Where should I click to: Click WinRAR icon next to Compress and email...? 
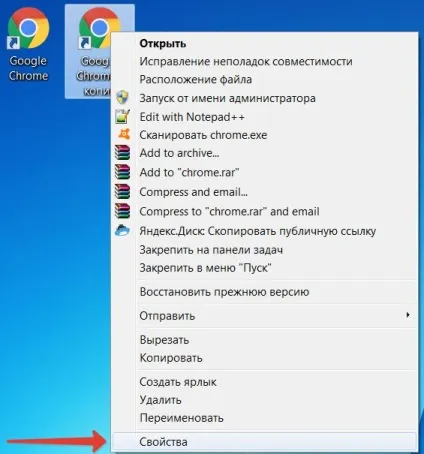(x=122, y=192)
